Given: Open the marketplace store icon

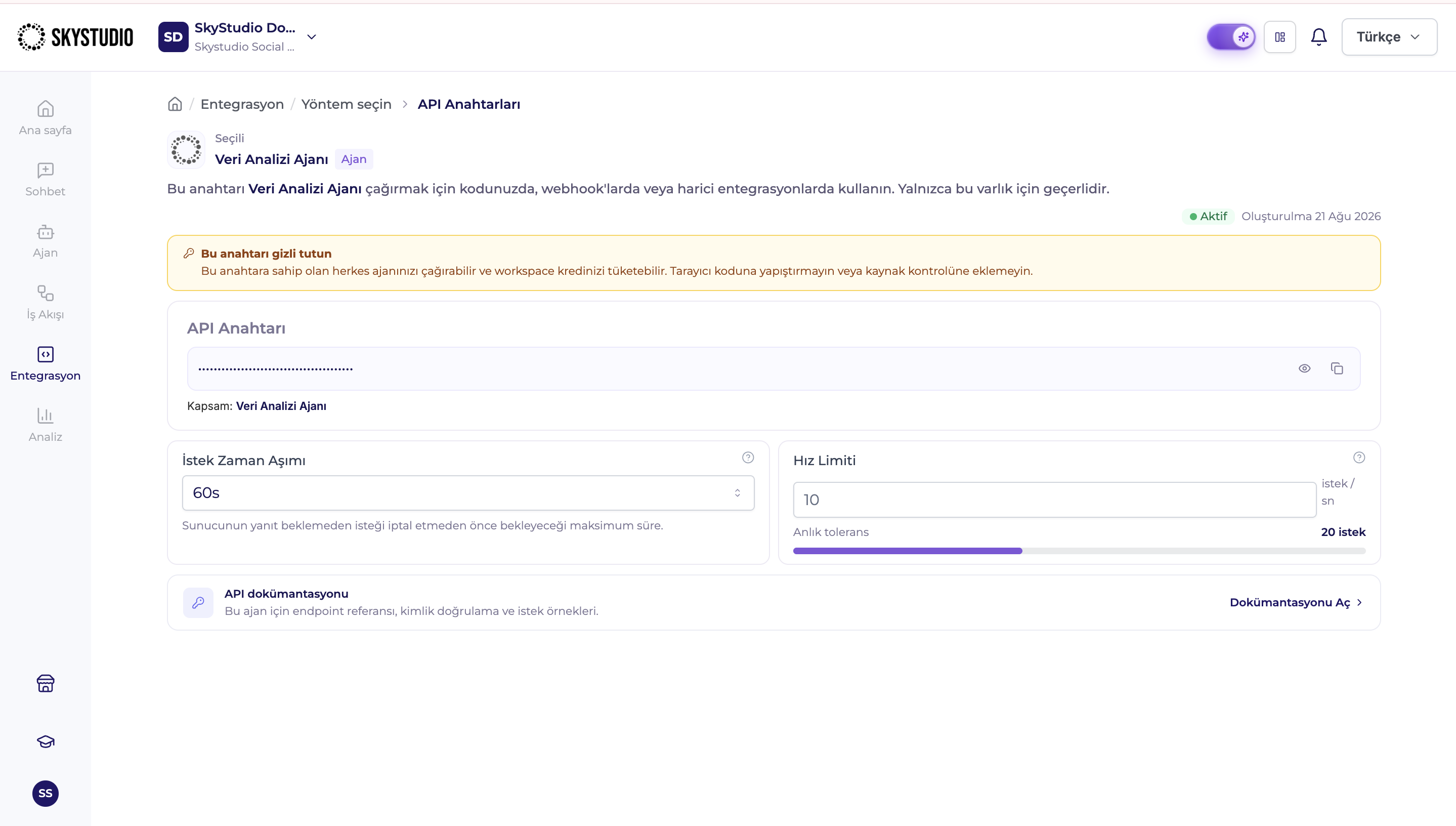Looking at the screenshot, I should click(x=46, y=684).
